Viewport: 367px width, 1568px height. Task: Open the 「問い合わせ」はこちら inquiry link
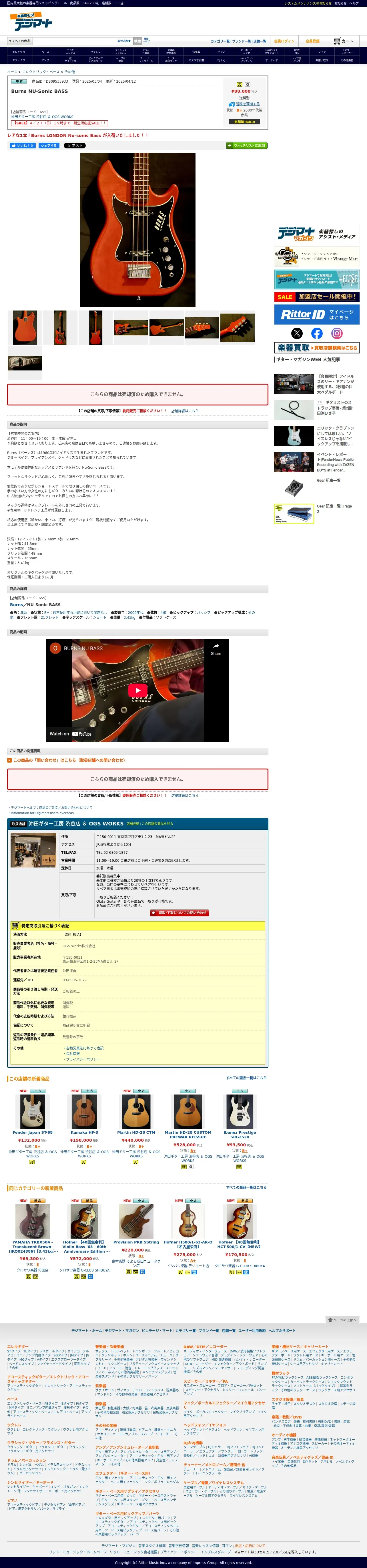69,760
